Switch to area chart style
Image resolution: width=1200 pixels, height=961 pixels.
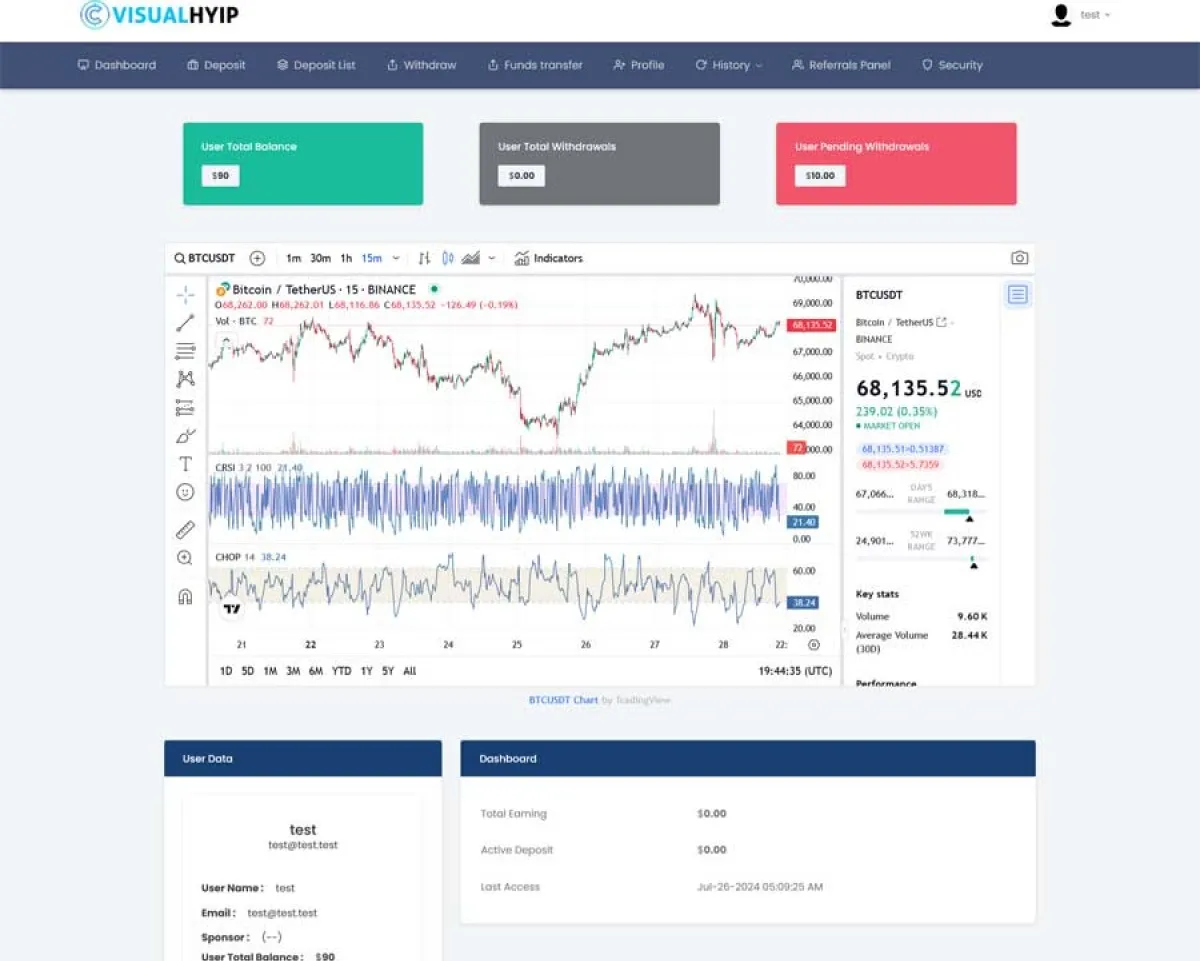pos(470,258)
